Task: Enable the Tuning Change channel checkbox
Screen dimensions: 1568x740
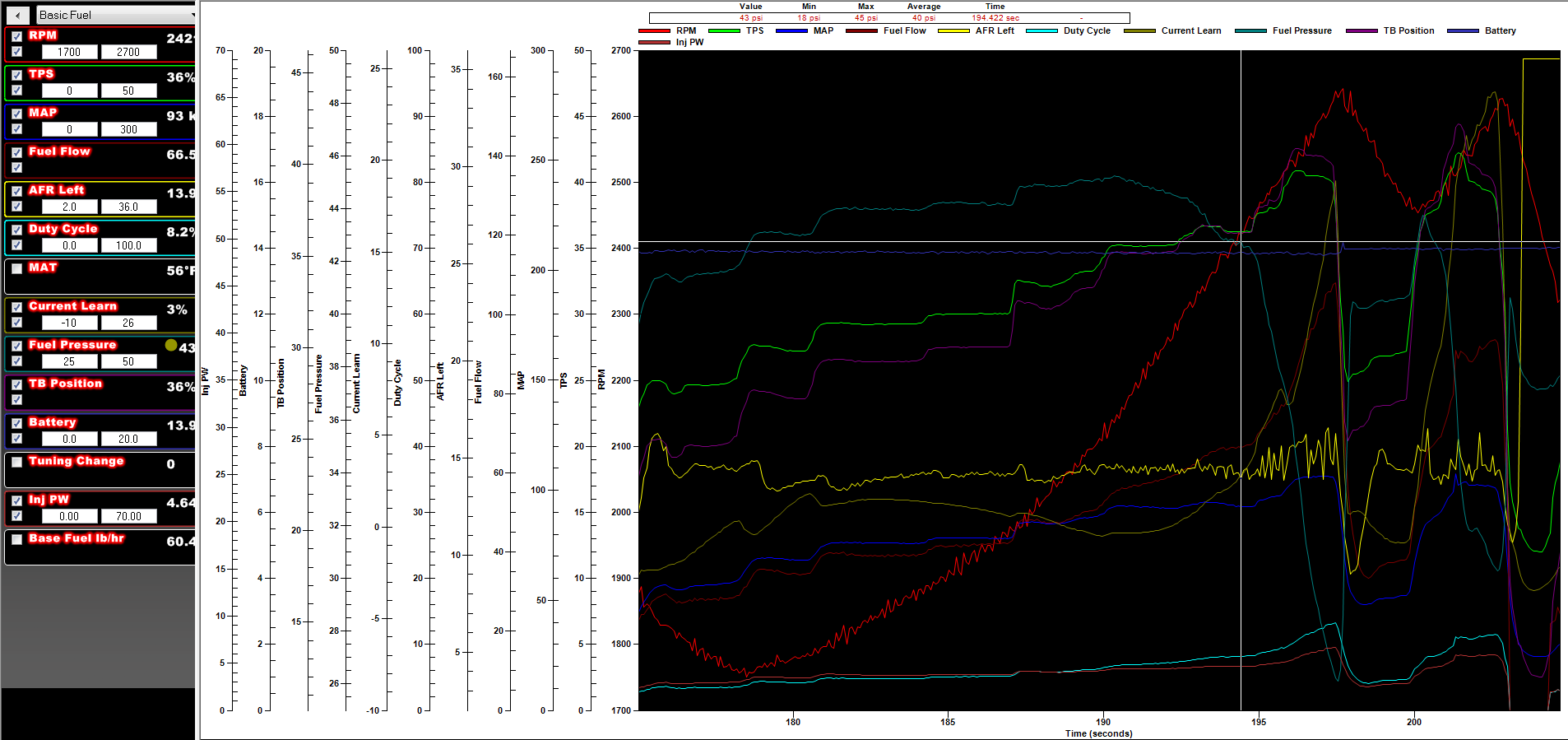Action: (17, 462)
